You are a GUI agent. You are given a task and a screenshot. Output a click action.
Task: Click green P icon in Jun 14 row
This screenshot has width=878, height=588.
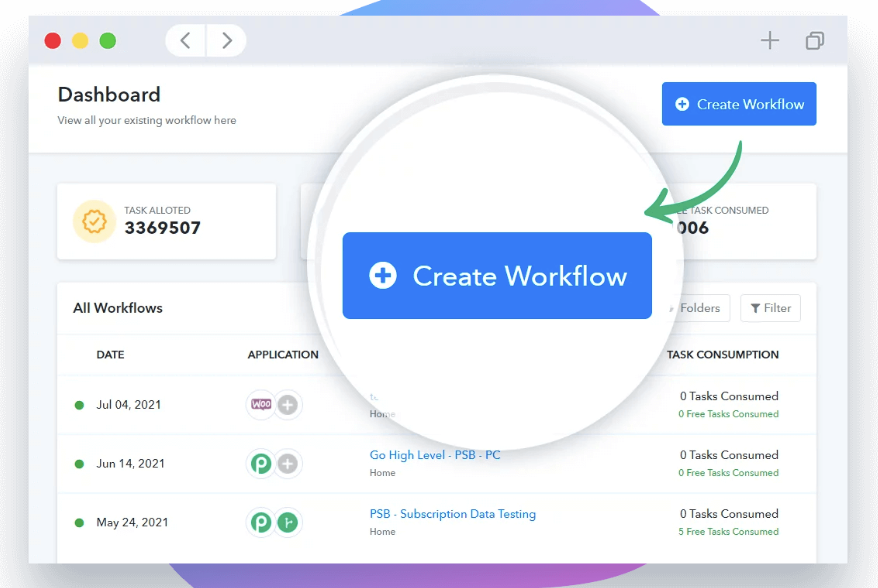(260, 464)
